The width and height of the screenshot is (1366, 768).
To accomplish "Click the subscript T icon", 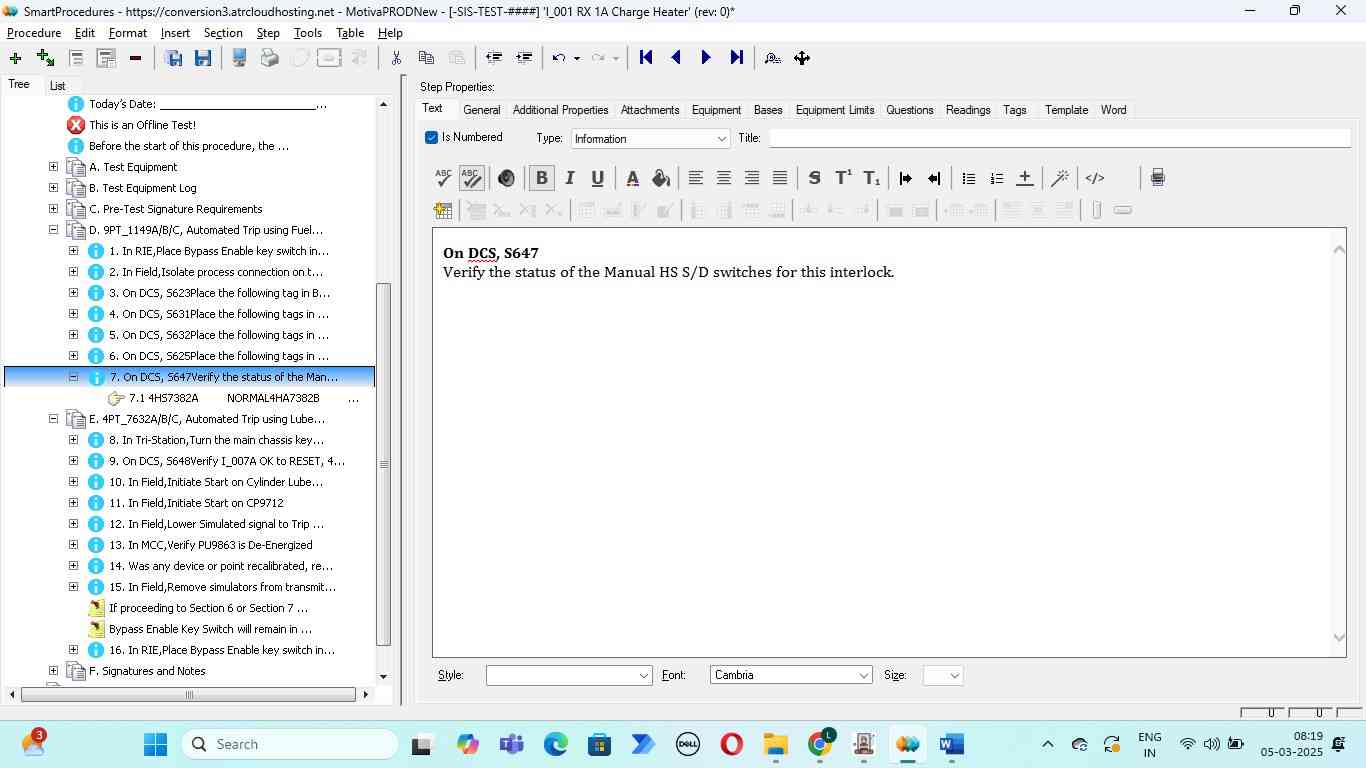I will [872, 178].
